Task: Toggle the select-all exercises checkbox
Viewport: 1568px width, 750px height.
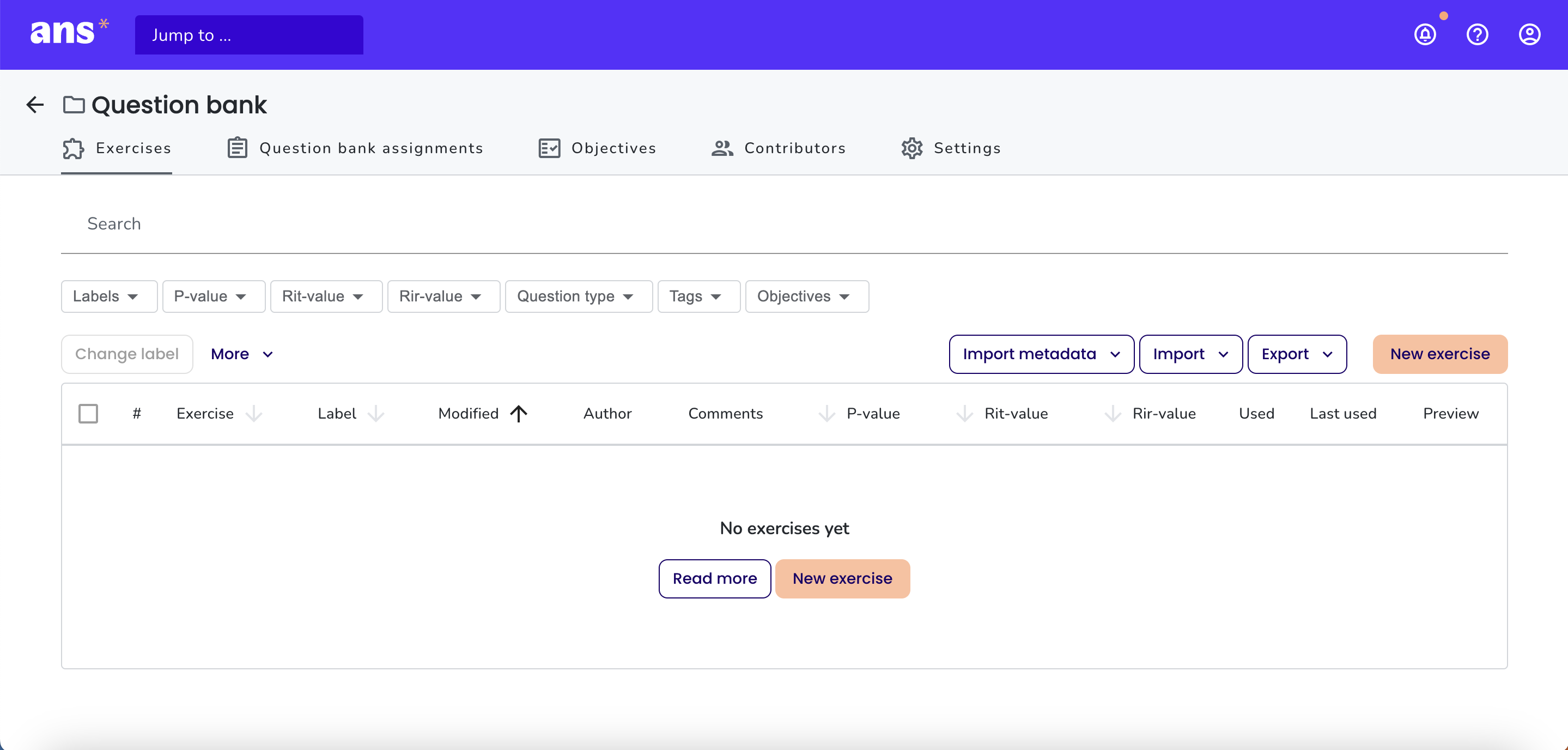Action: 88,414
